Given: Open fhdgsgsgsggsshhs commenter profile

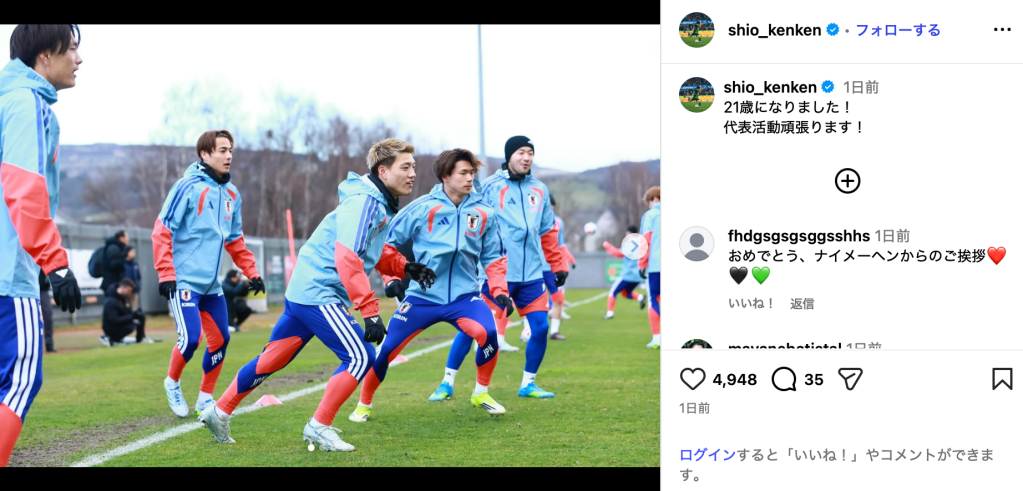Looking at the screenshot, I should pyautogui.click(x=799, y=236).
